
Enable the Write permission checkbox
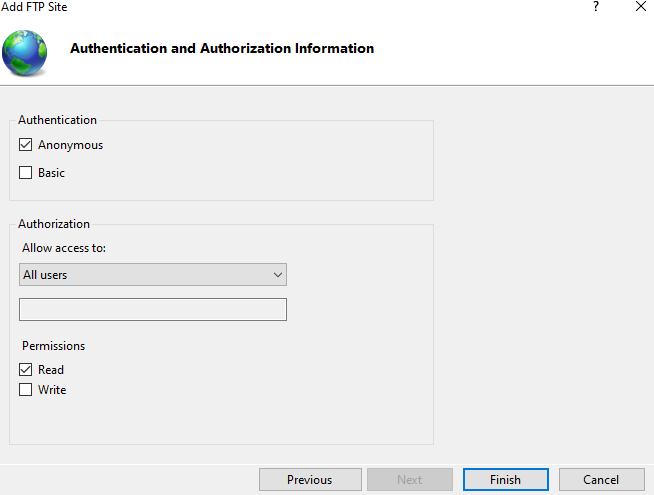point(25,389)
